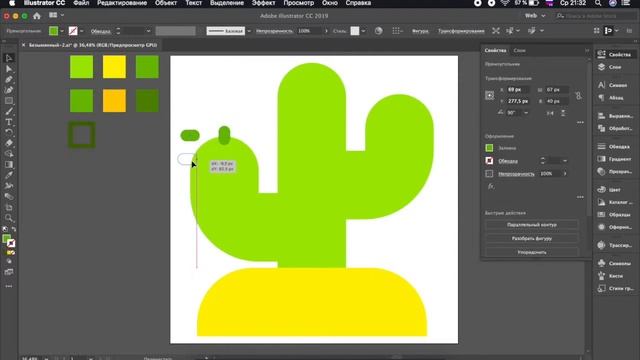The image size is (640, 360).
Task: Open the Символы symbols panel in dock
Action: [615, 263]
